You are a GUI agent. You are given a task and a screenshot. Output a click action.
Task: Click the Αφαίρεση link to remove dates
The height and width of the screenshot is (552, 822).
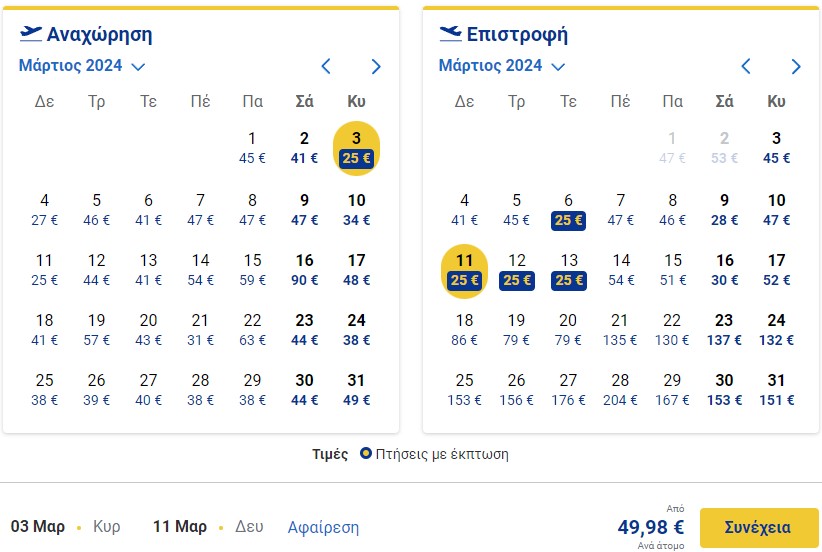323,527
